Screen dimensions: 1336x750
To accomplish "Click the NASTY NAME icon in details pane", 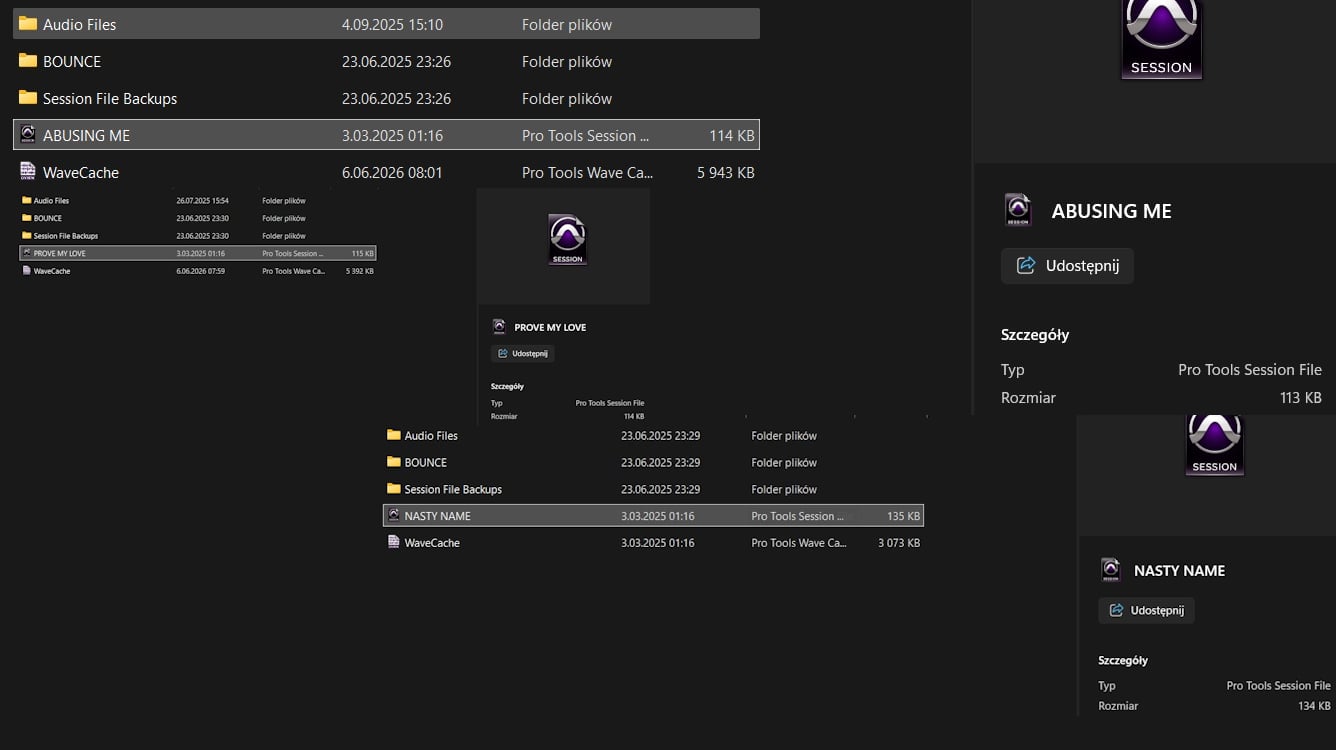I will tap(1110, 570).
